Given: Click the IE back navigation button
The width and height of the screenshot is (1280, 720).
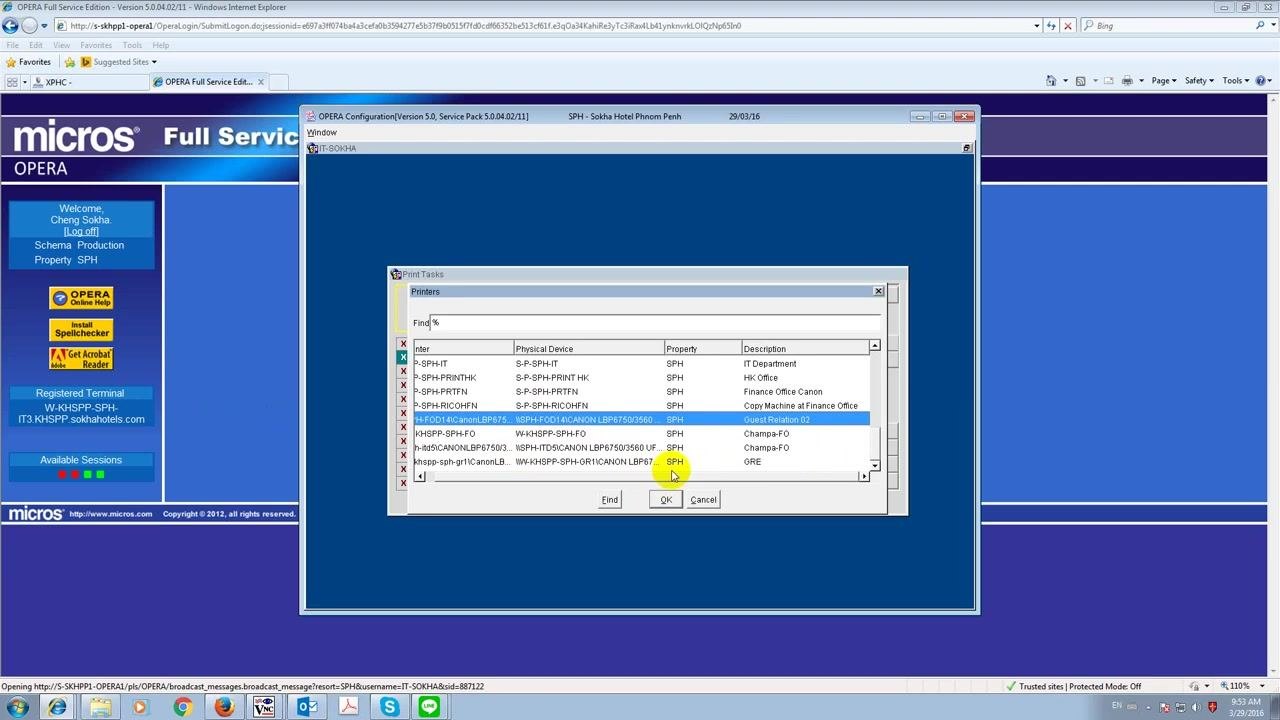Looking at the screenshot, I should (x=11, y=26).
